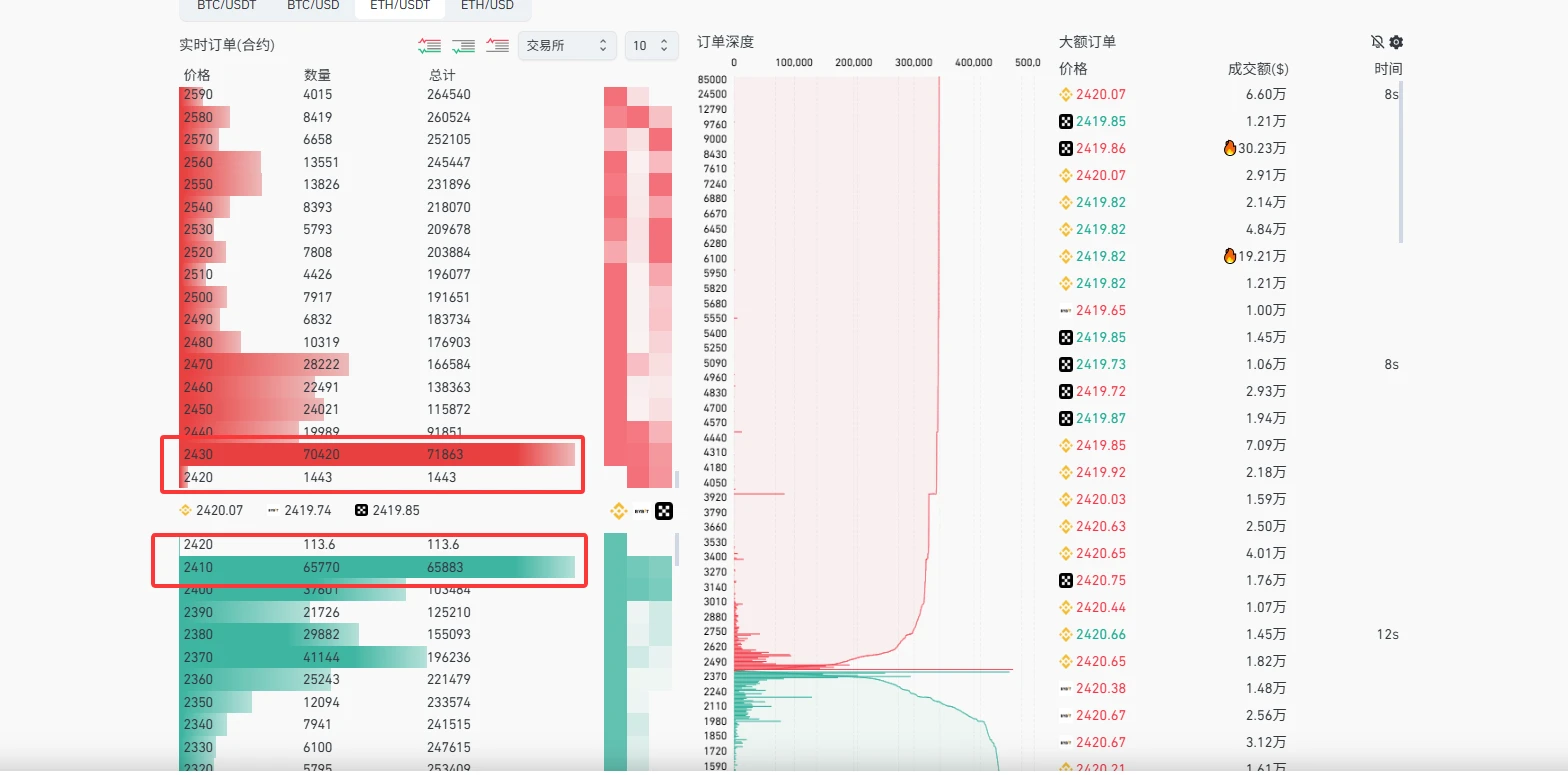Click Bybit icon on the 2419.65 large order
Image resolution: width=1568 pixels, height=775 pixels.
click(1066, 310)
